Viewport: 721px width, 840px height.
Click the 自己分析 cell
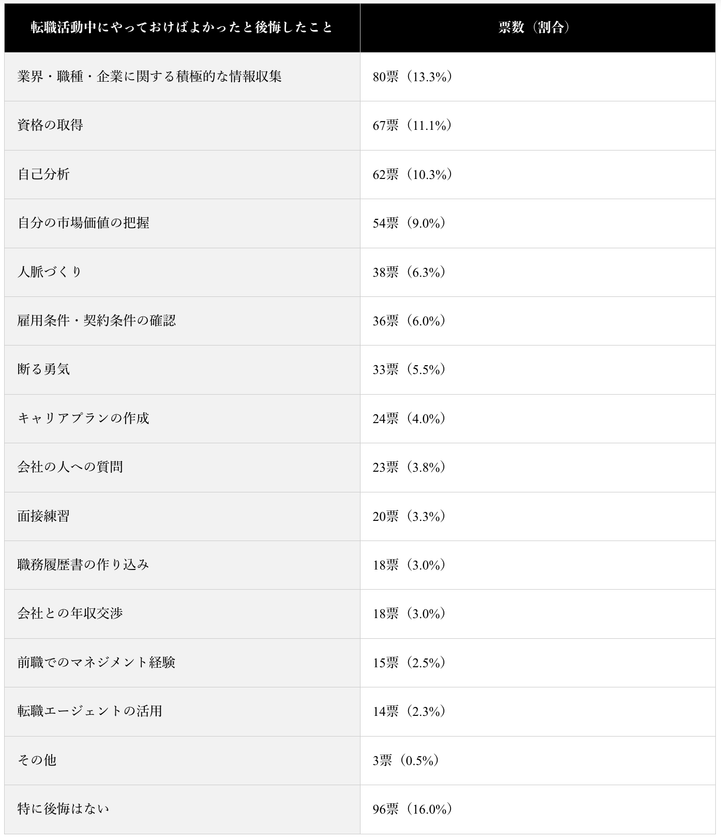point(182,174)
